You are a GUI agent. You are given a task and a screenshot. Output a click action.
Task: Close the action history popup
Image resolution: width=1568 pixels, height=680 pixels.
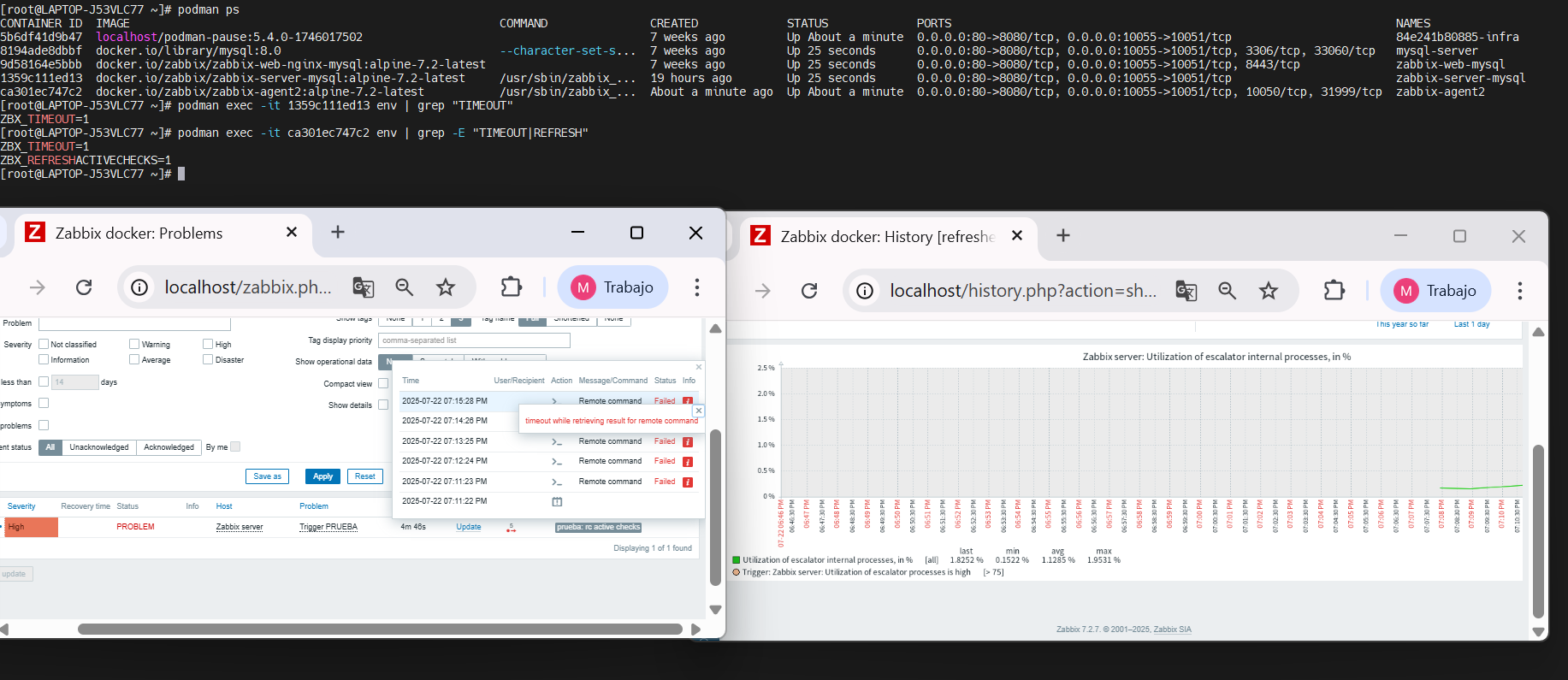[699, 367]
